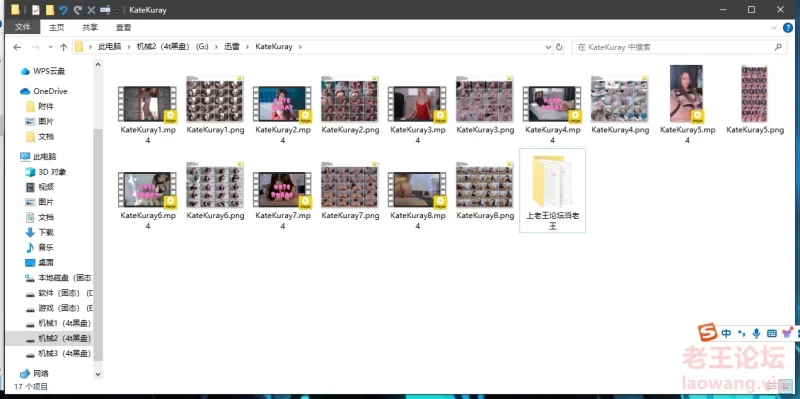Viewport: 800px width, 399px height.
Task: Select the file KateKuray4.png
Action: tap(620, 106)
